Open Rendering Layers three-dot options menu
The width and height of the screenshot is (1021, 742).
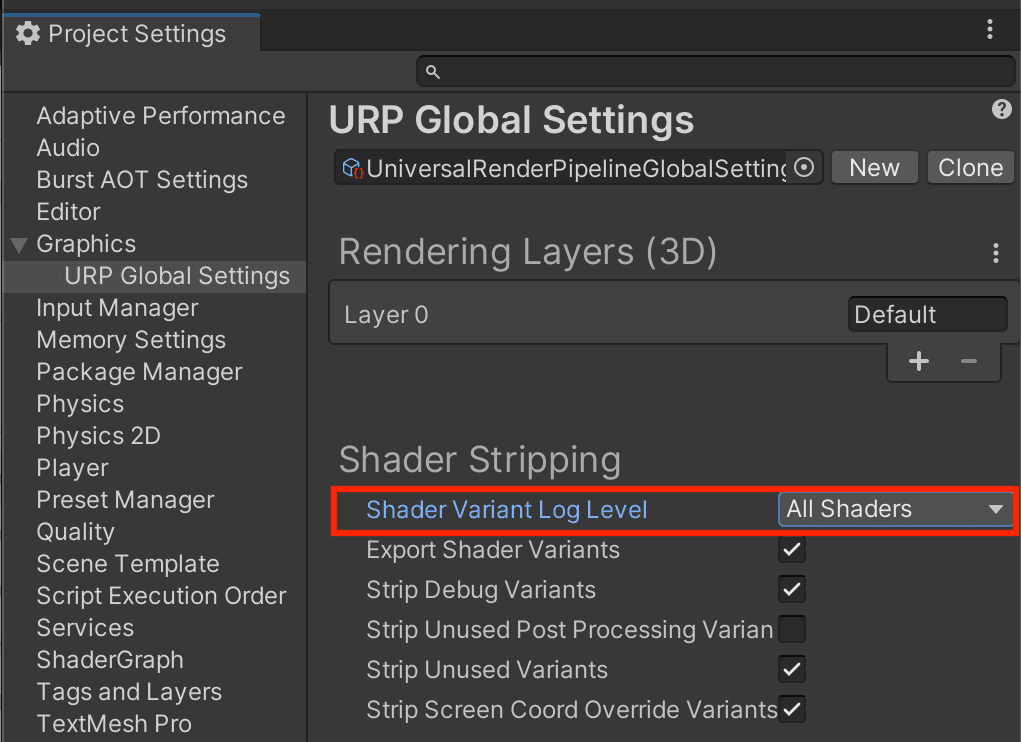tap(995, 254)
